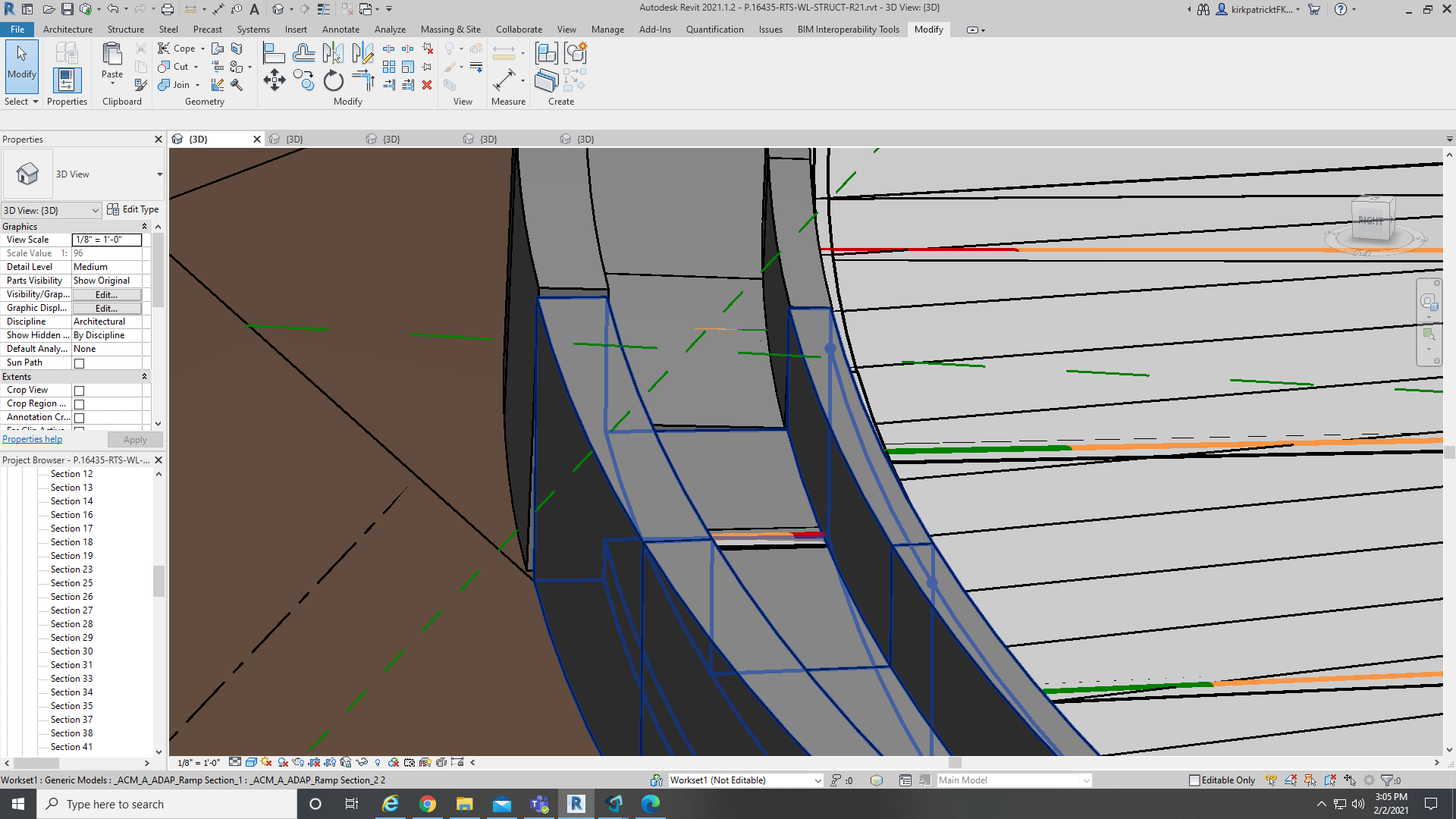
Task: Open Chrome from the Windows taskbar
Action: (428, 804)
